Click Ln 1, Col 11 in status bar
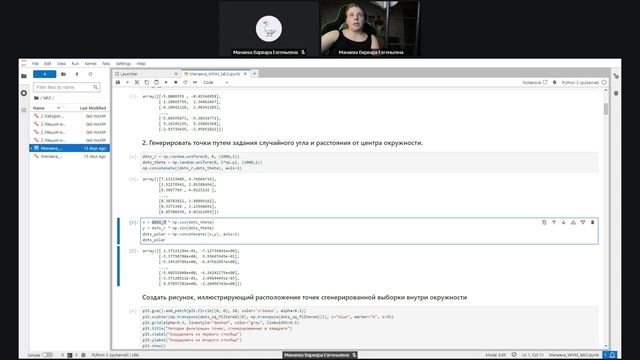 click(x=533, y=355)
